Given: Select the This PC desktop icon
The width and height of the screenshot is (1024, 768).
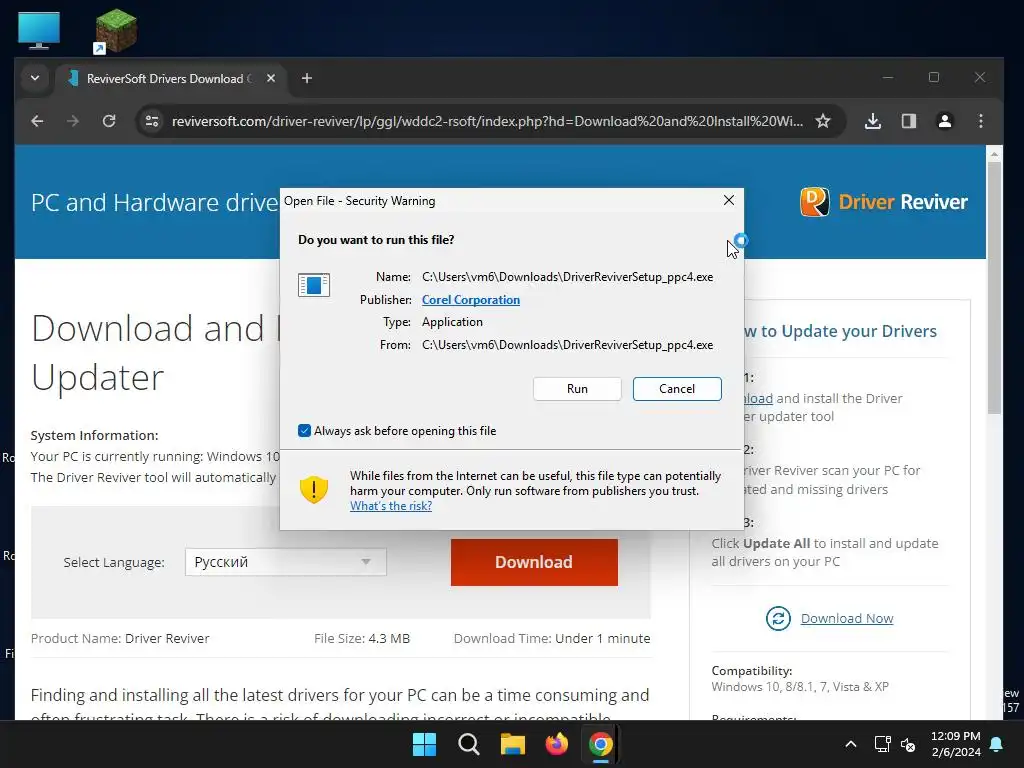Looking at the screenshot, I should [x=39, y=30].
